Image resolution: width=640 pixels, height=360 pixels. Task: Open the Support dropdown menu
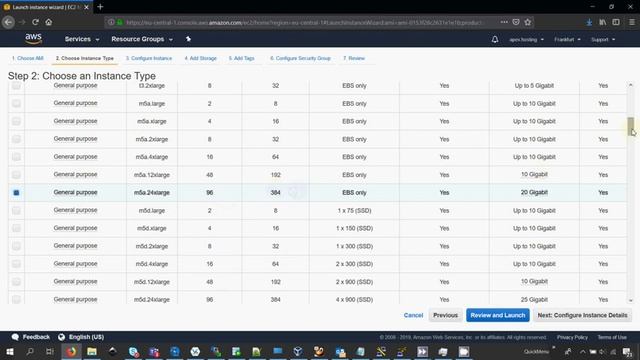click(x=603, y=40)
